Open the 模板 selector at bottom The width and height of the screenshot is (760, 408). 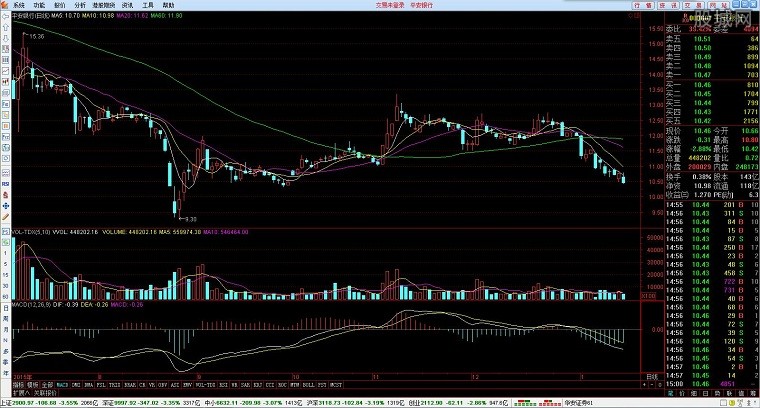pyautogui.click(x=33, y=385)
